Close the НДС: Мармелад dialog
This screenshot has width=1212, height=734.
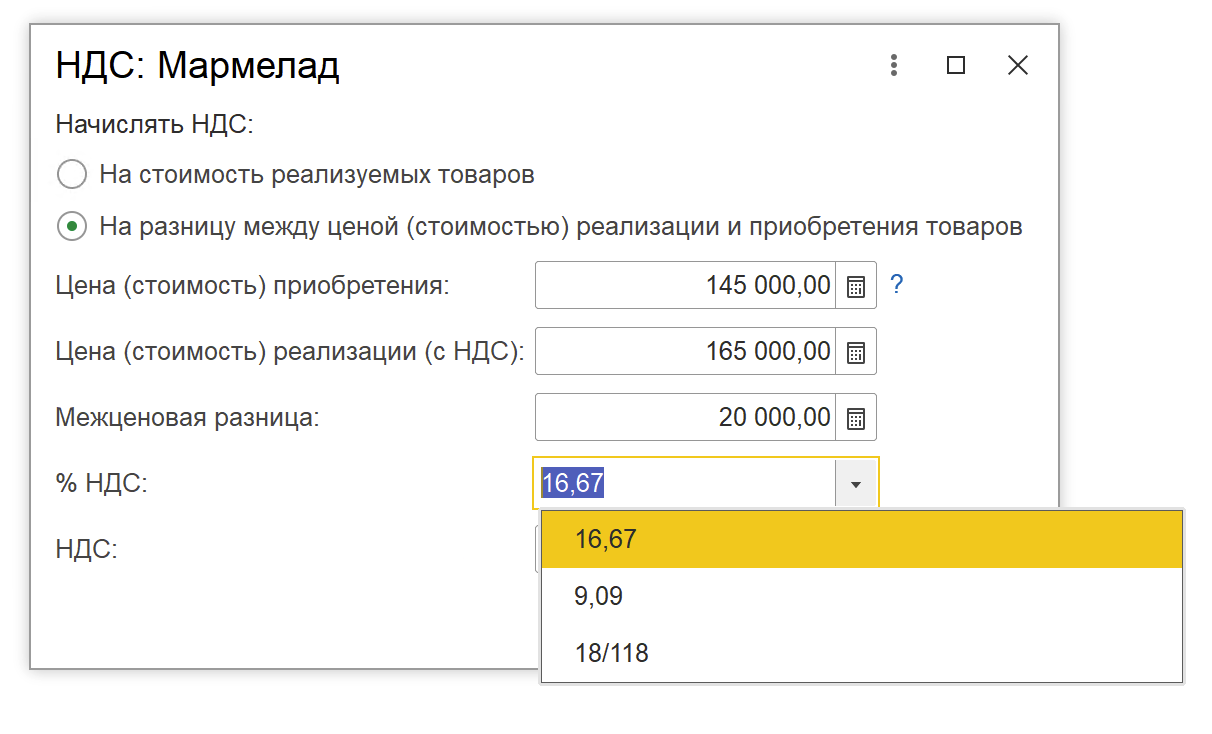point(1017,66)
